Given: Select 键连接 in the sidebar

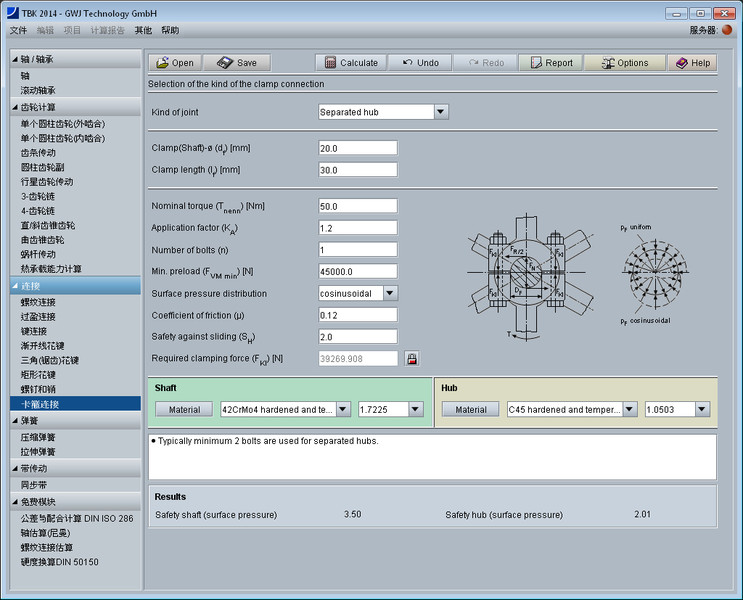Looking at the screenshot, I should (x=39, y=331).
